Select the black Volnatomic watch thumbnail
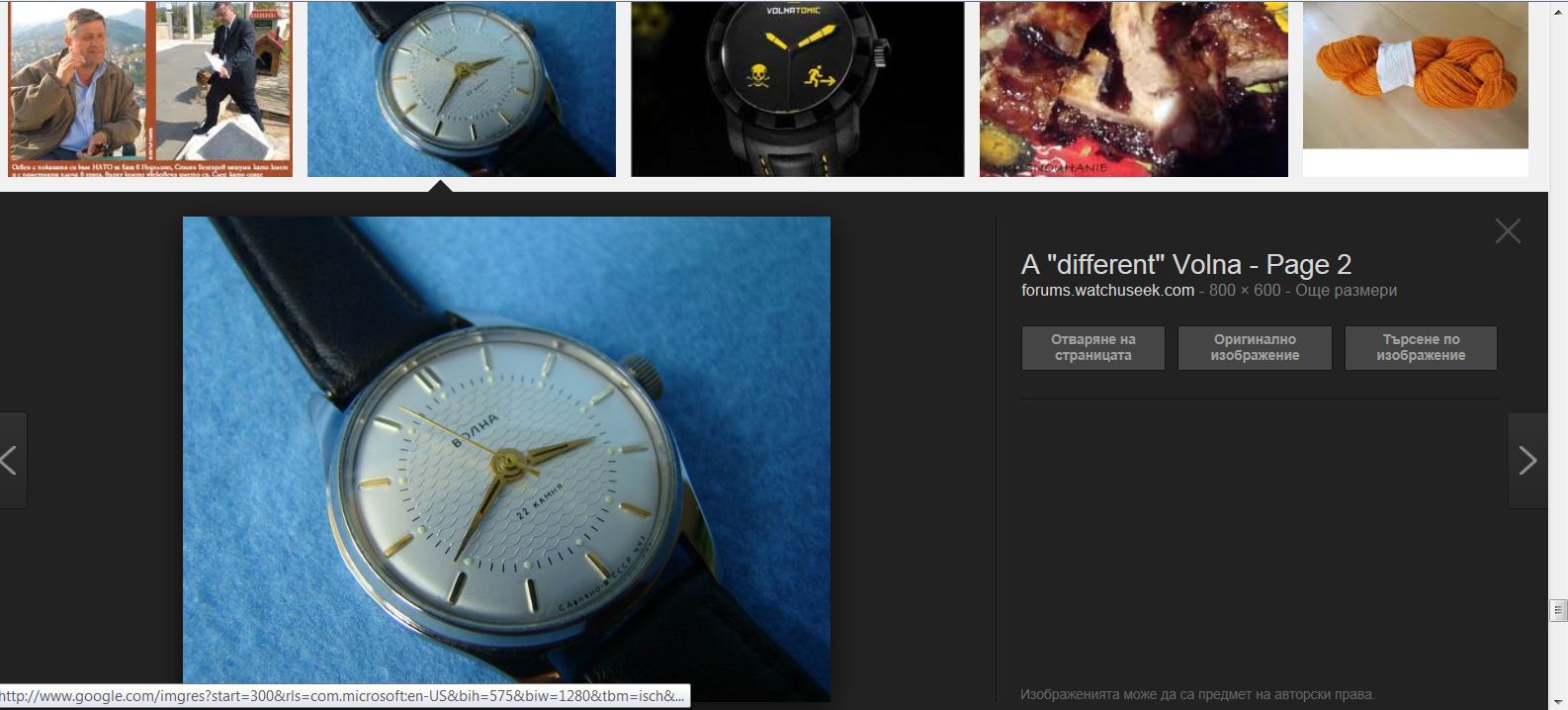1568x710 pixels. 797,89
